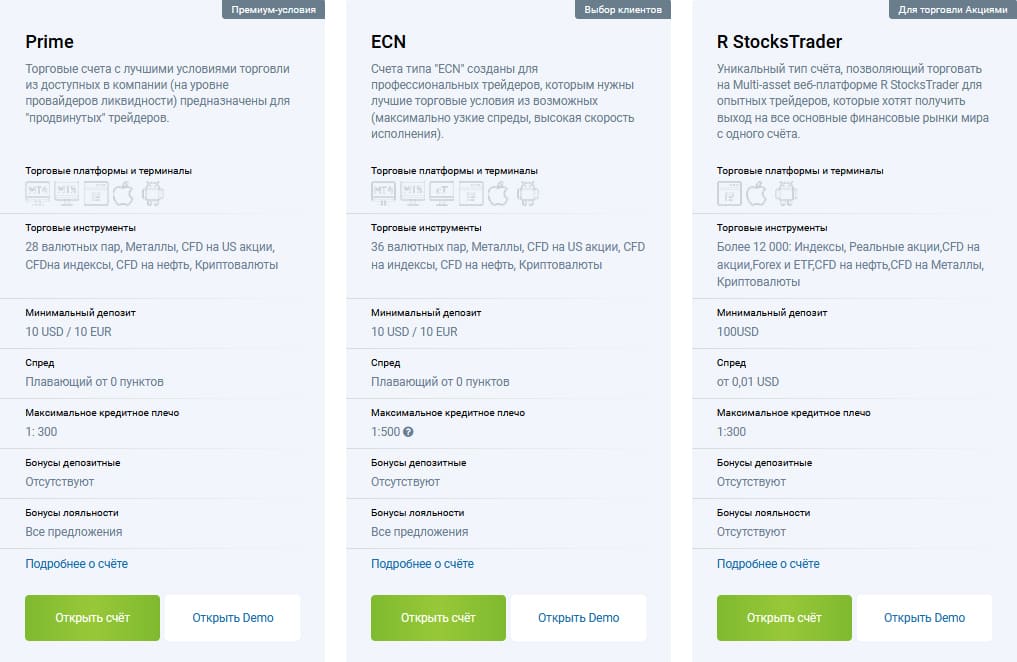The image size is (1017, 662).
Task: Click the Apple icon under R StocksTrader
Action: point(757,193)
